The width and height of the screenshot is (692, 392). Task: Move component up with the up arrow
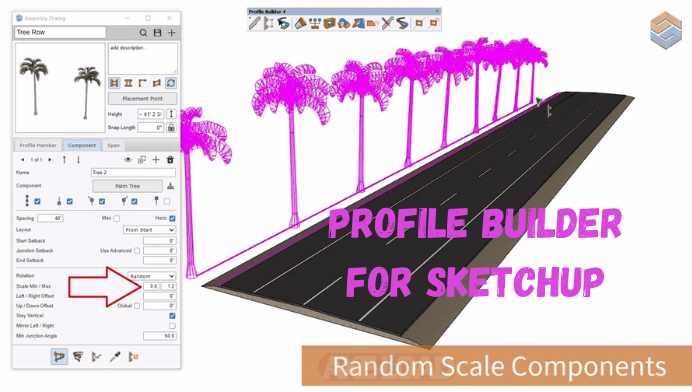(x=64, y=160)
